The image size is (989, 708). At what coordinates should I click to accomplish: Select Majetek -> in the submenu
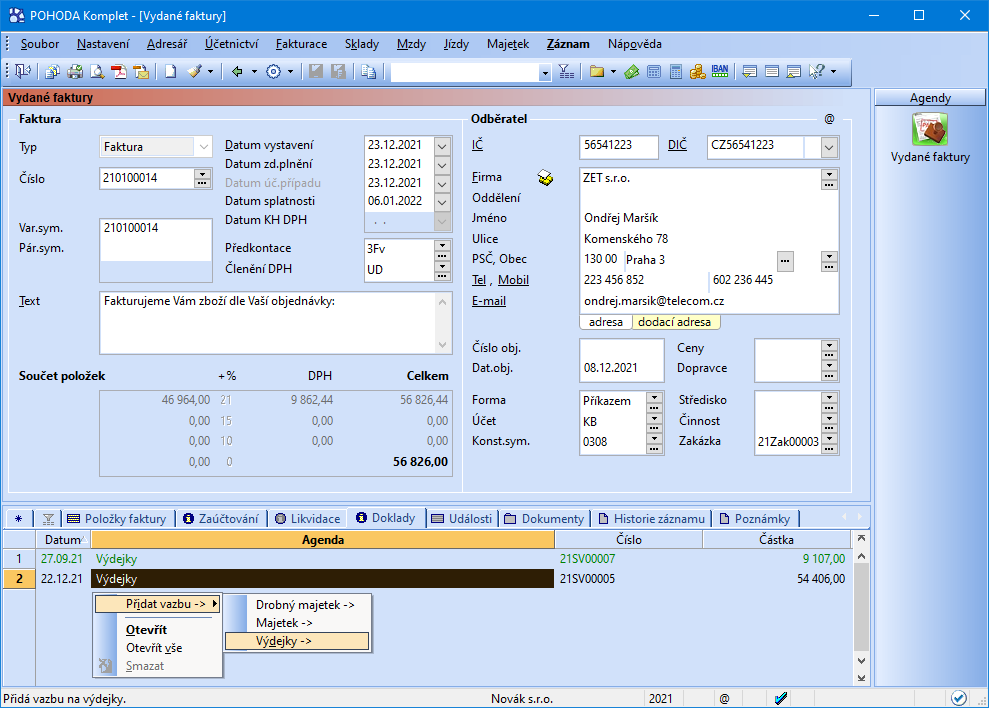click(297, 623)
